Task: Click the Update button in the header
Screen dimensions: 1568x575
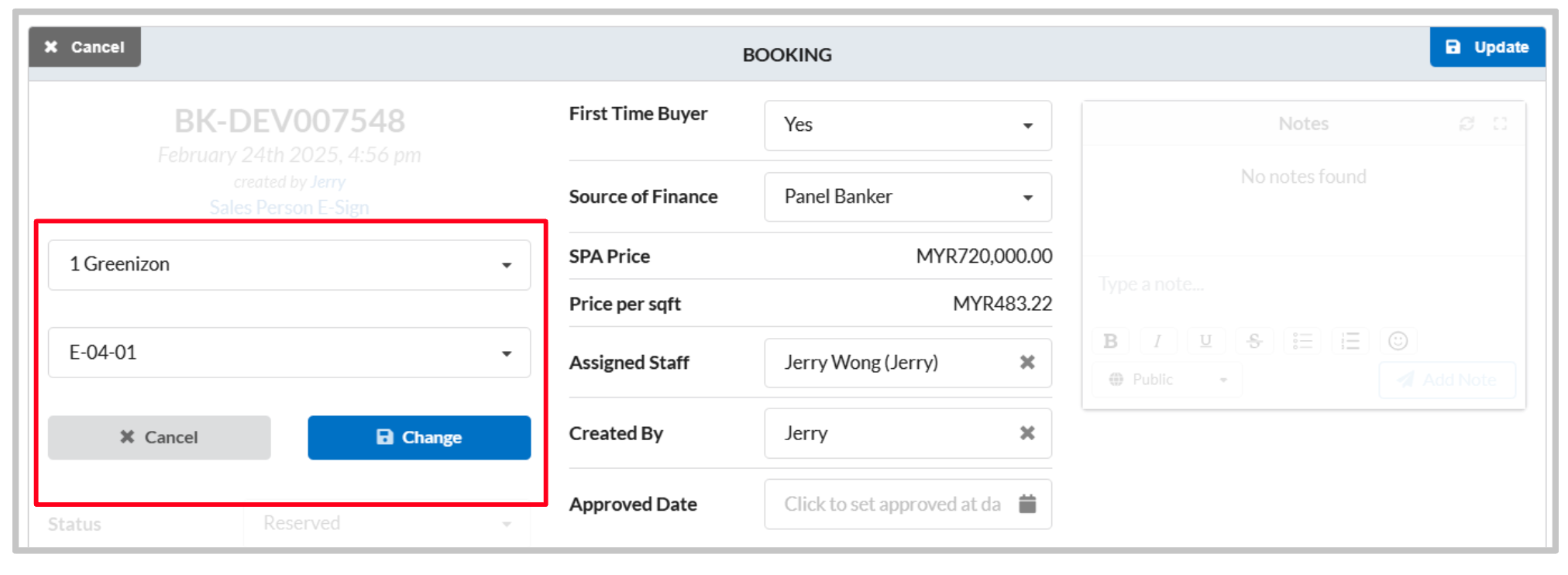Action: coord(1487,47)
